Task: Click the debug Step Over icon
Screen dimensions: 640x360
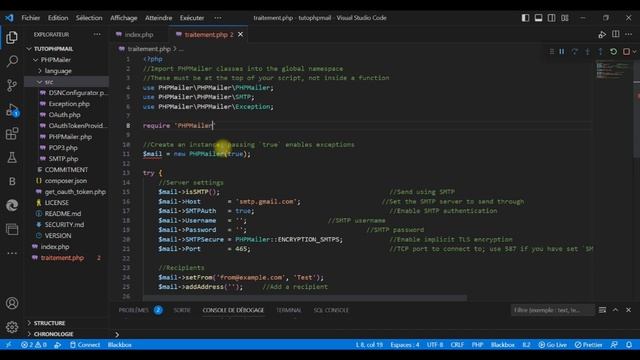Action: pyautogui.click(x=575, y=52)
